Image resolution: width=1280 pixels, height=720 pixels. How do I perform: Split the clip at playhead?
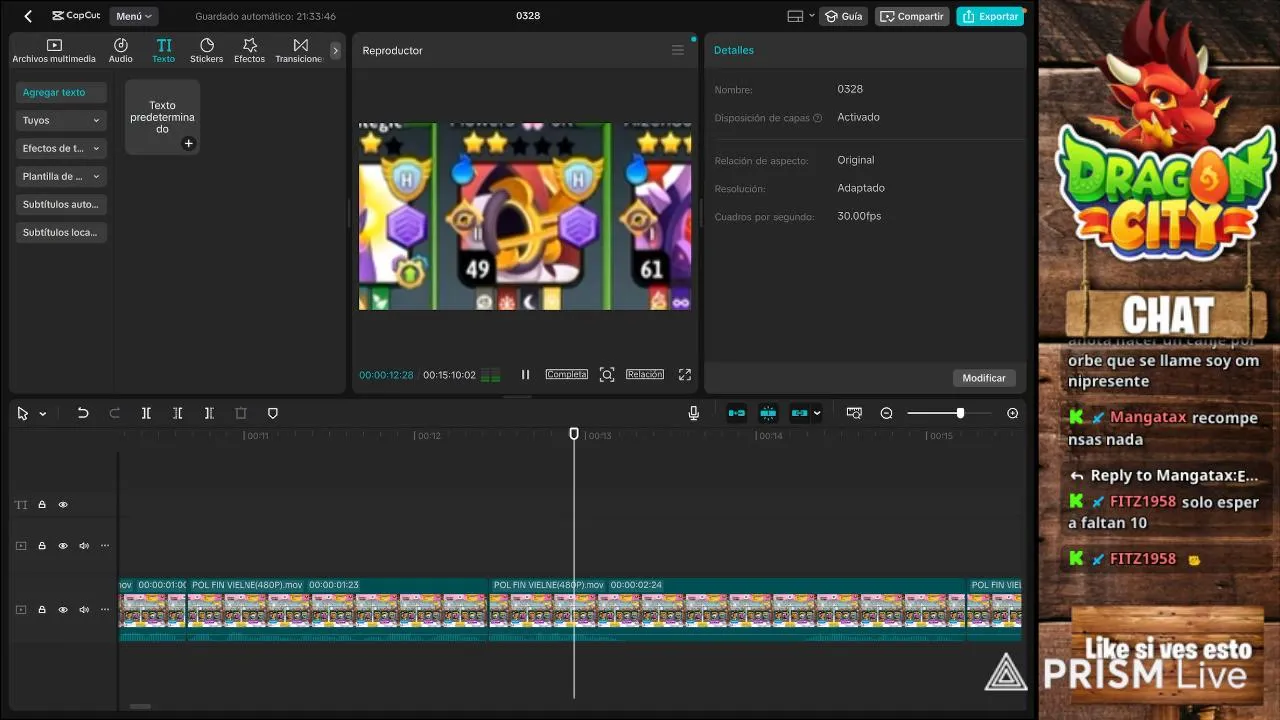click(146, 413)
